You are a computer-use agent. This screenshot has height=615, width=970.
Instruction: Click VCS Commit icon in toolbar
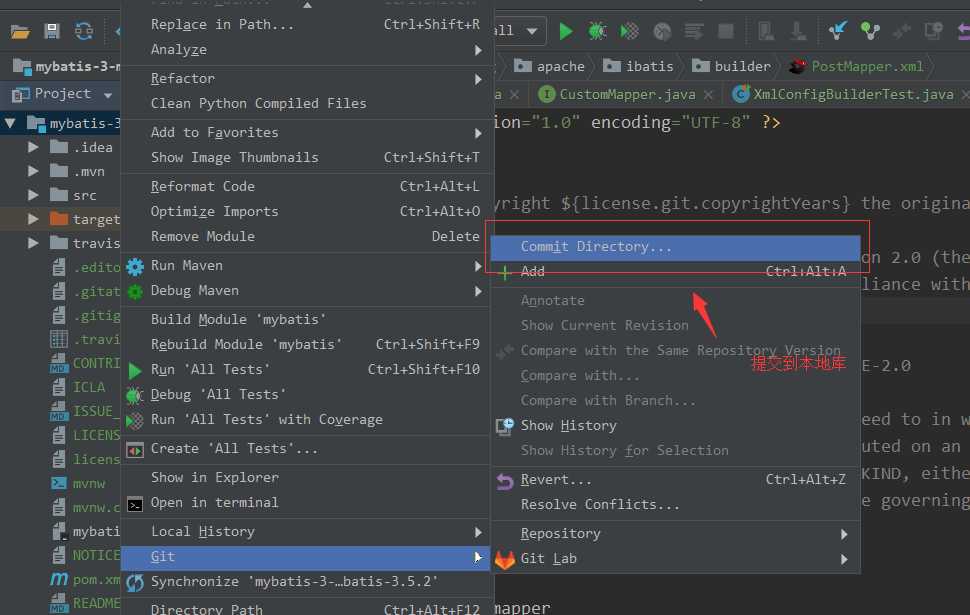point(870,31)
